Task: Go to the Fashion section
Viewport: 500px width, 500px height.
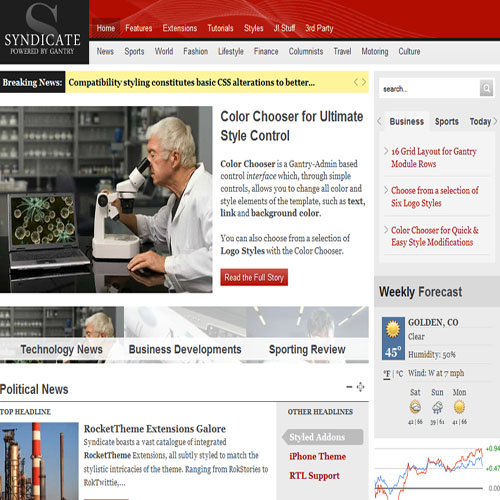Action: pyautogui.click(x=196, y=51)
